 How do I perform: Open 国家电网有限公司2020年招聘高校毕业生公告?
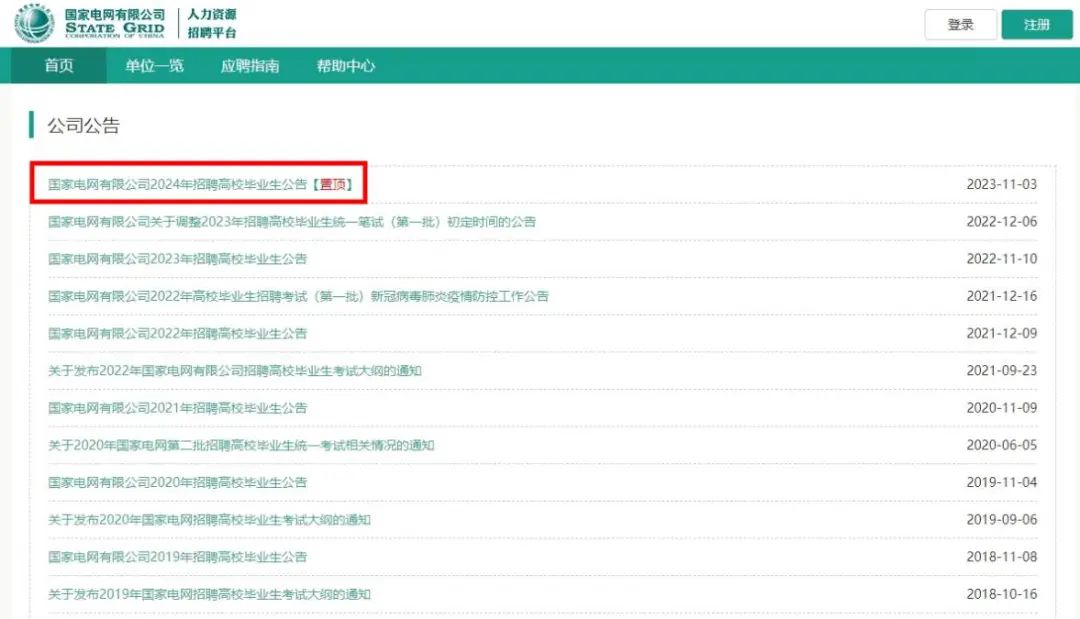coord(178,482)
